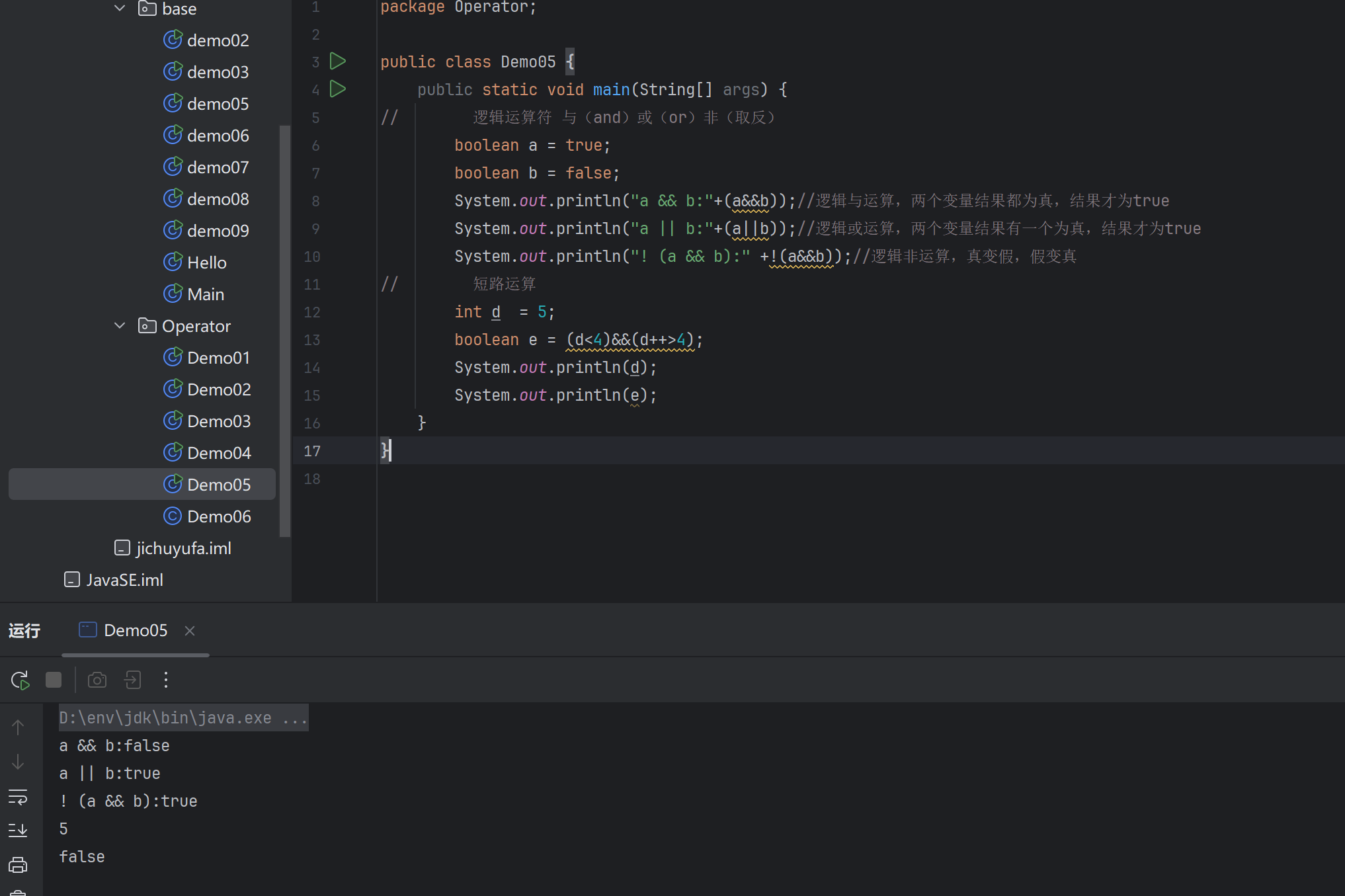Run main method via gutter arrow

click(338, 89)
